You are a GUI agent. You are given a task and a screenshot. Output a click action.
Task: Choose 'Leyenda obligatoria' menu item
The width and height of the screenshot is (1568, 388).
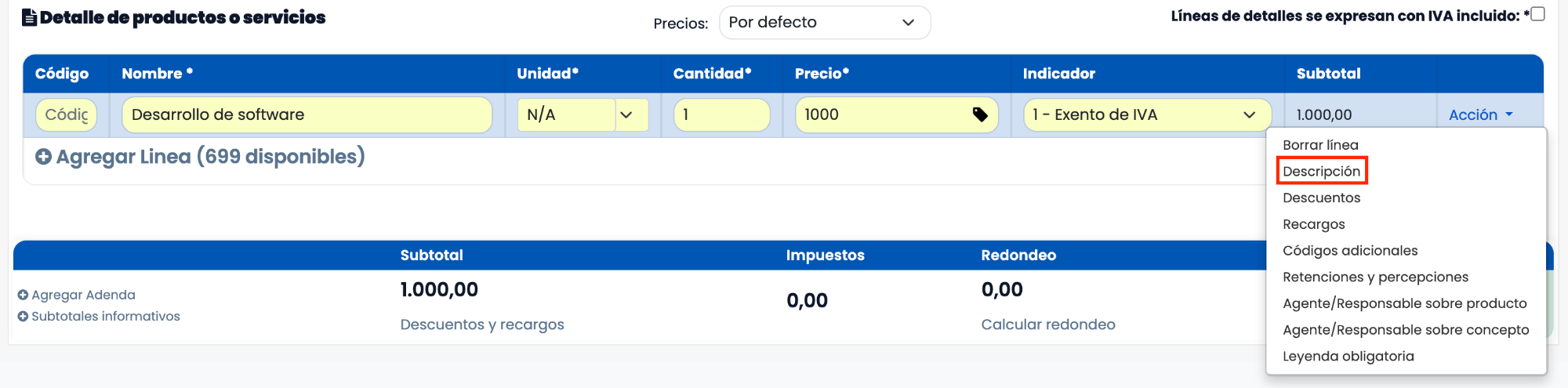pos(1348,356)
